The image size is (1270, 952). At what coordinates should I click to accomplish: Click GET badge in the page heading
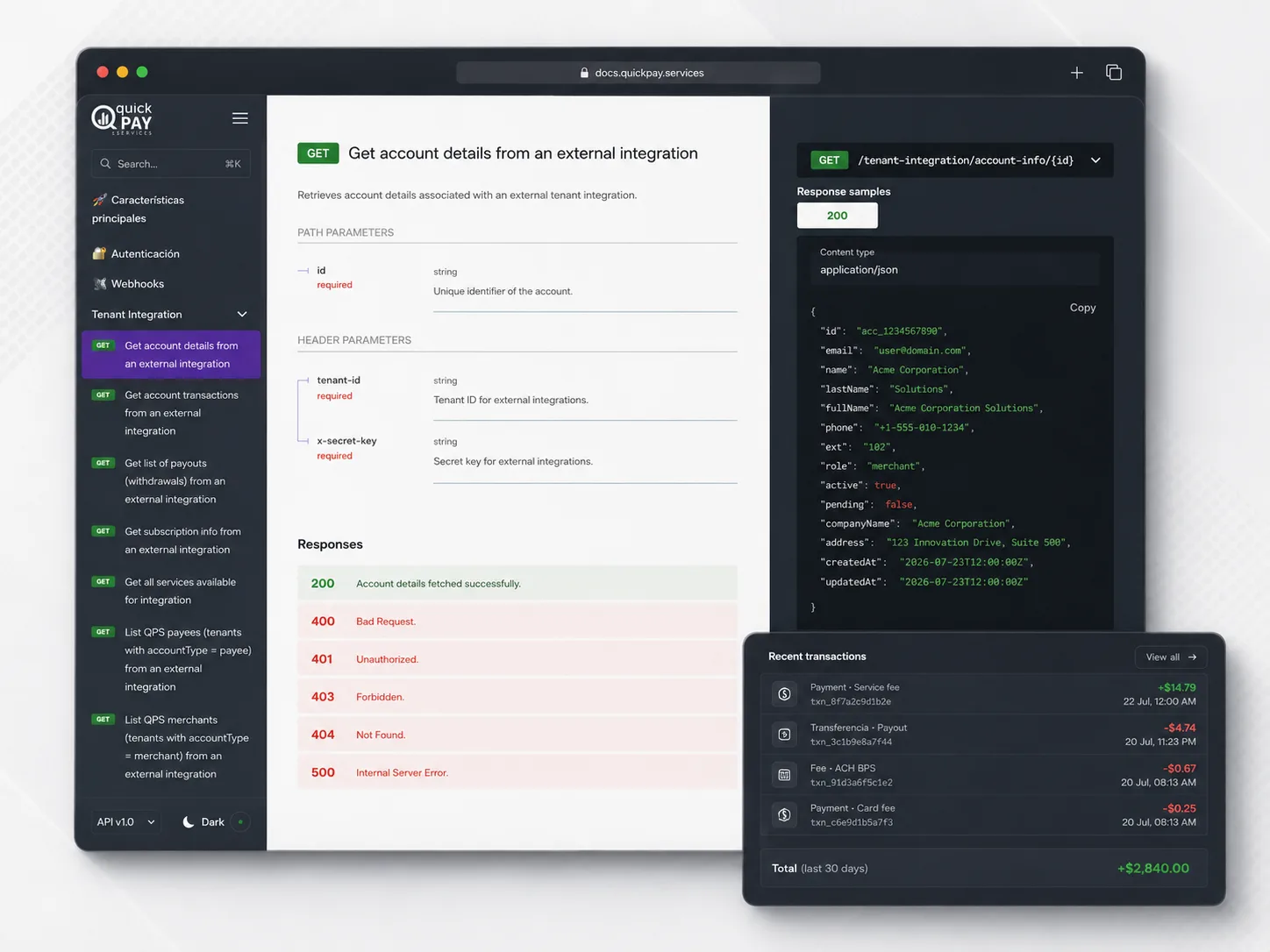point(318,153)
